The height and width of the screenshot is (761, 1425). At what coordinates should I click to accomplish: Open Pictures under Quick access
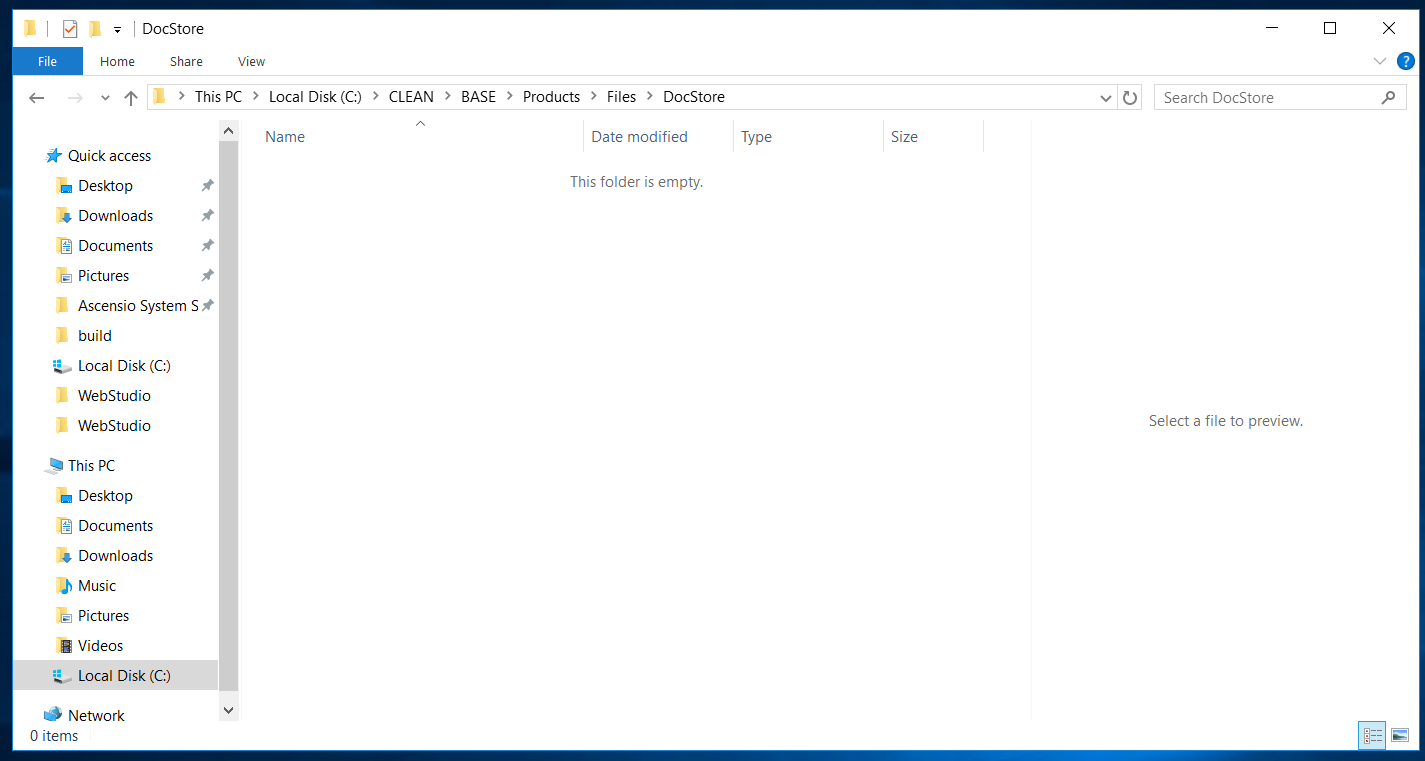click(103, 276)
